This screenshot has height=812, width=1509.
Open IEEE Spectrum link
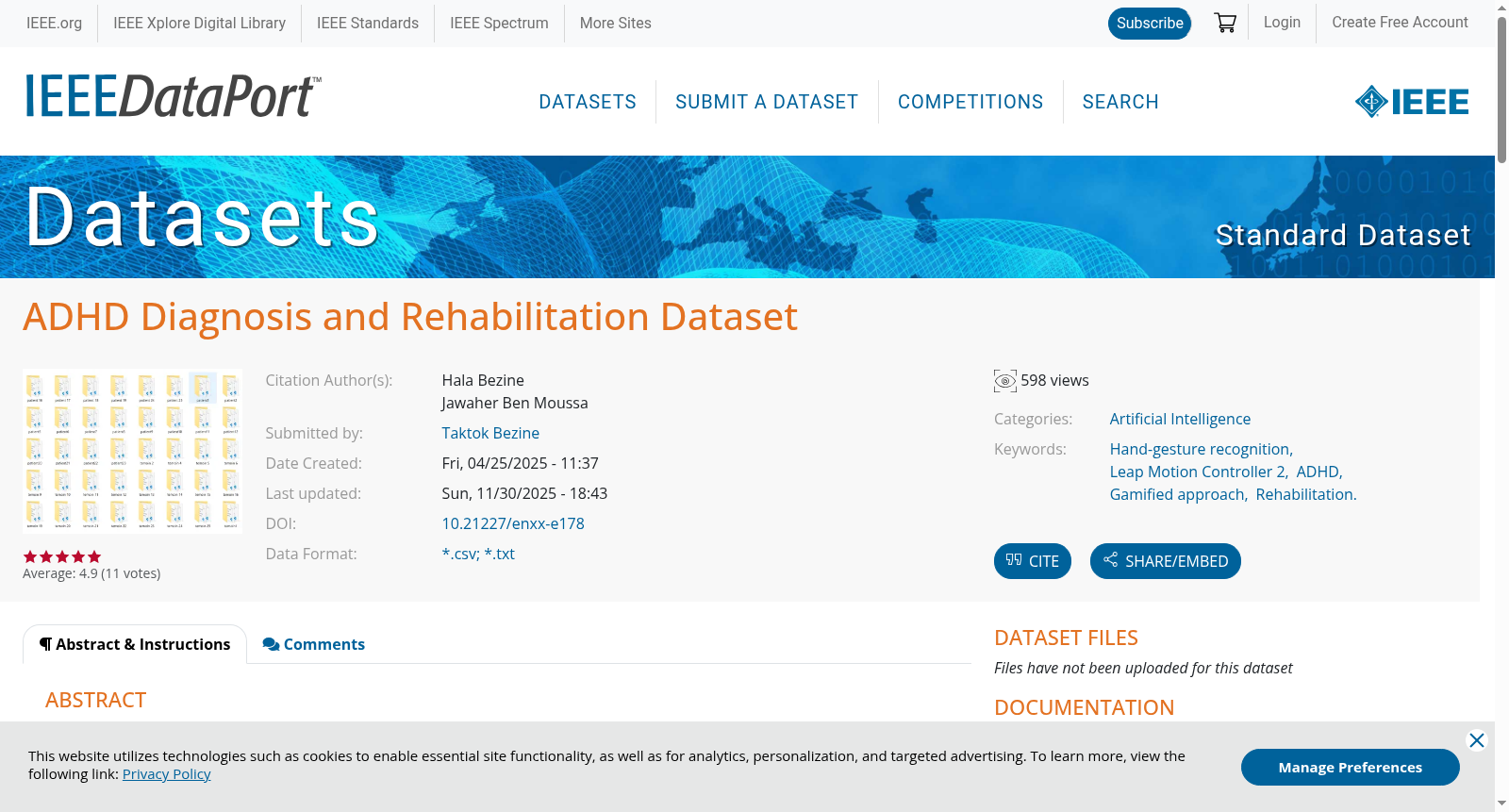[x=499, y=23]
